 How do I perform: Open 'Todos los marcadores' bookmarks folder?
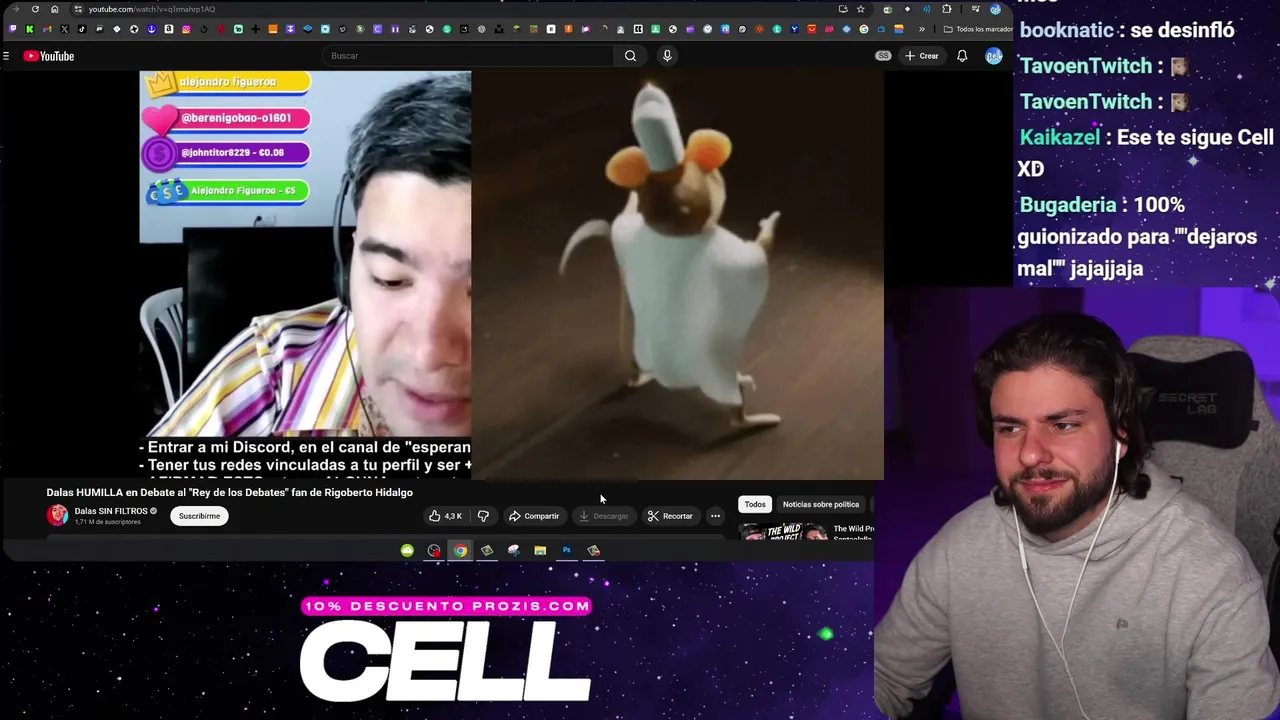tap(978, 29)
